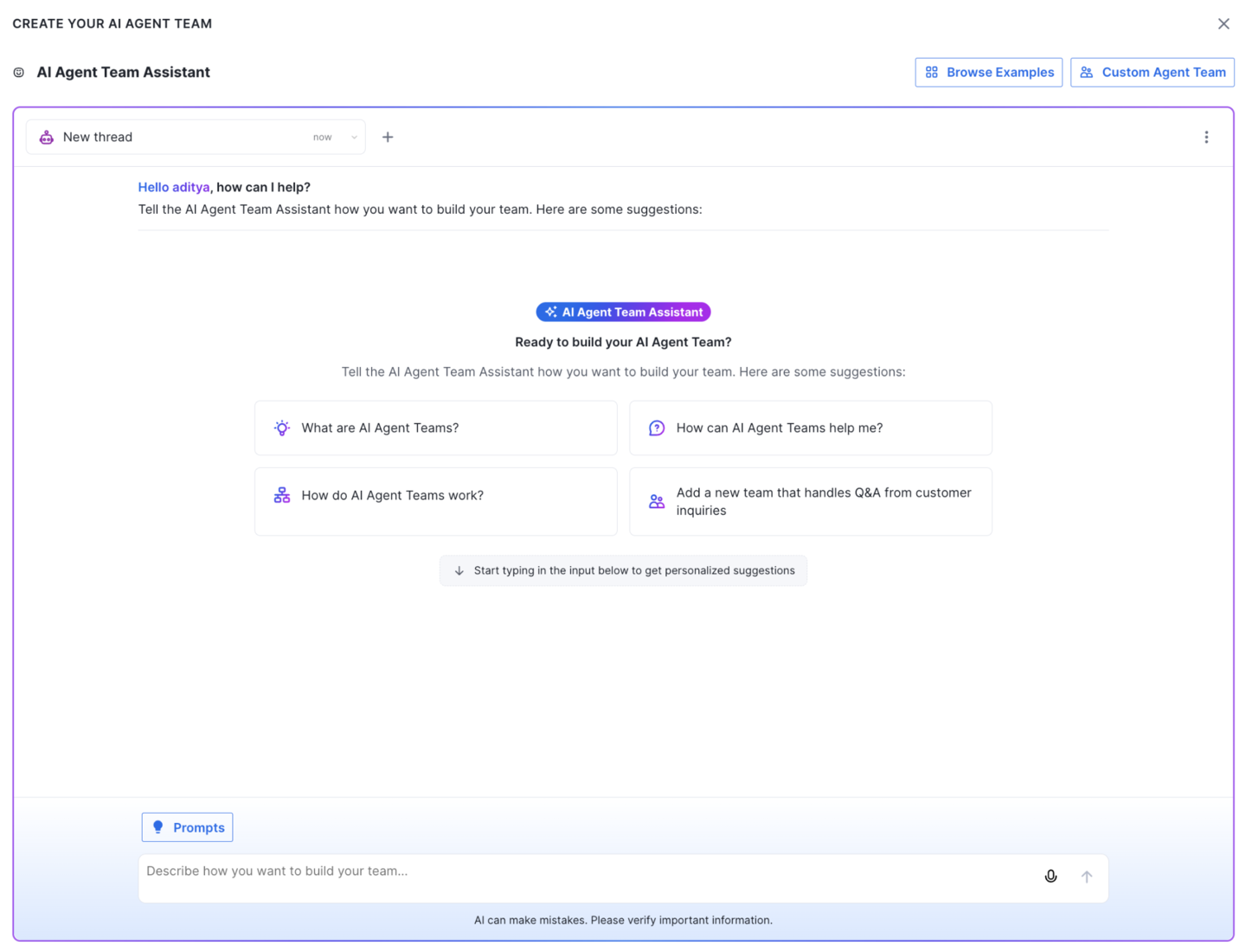
Task: Click the 'Start typing in the input below' hint
Action: [623, 571]
